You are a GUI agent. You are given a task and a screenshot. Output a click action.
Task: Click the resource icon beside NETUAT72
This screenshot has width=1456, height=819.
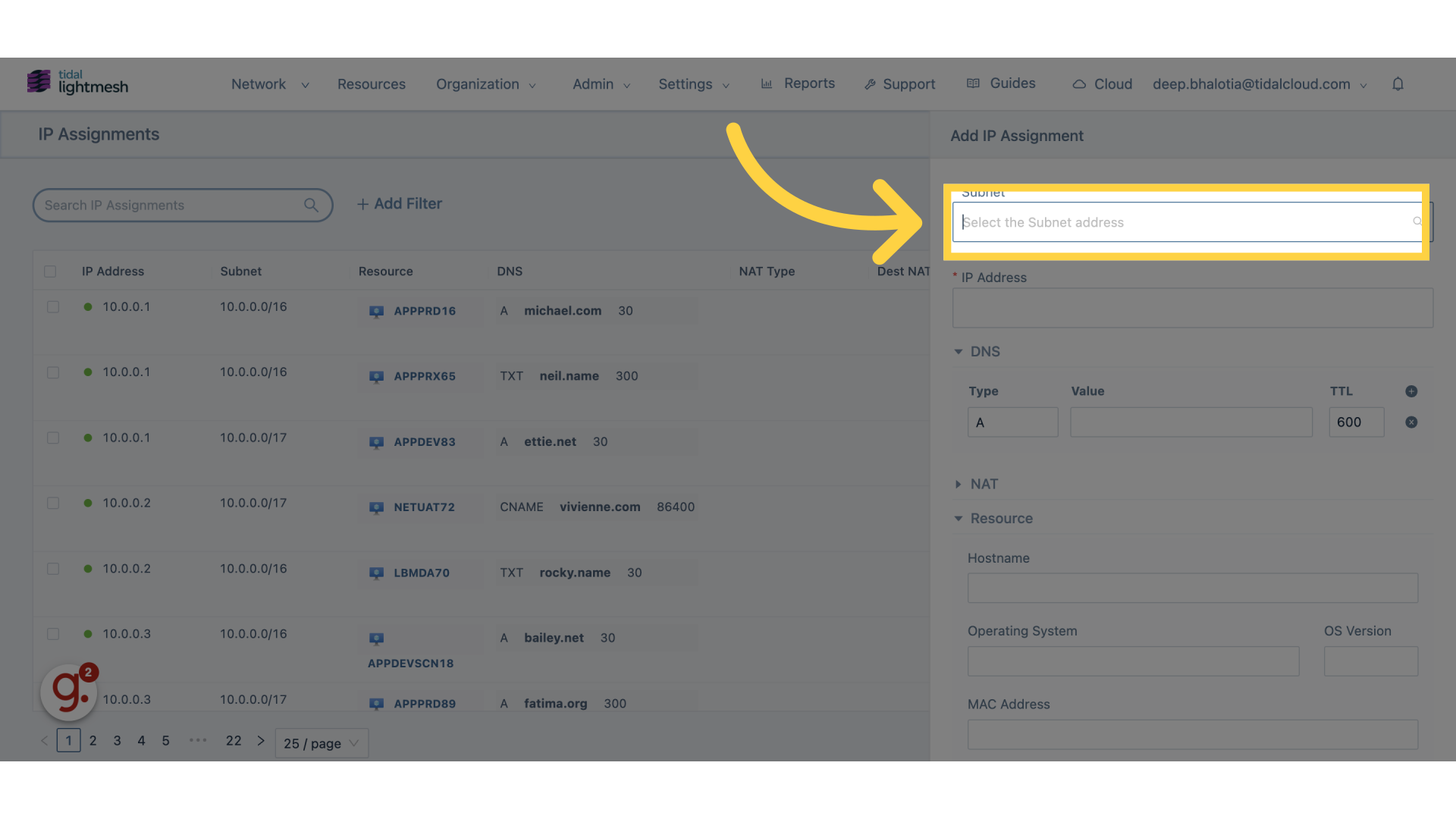click(x=376, y=508)
